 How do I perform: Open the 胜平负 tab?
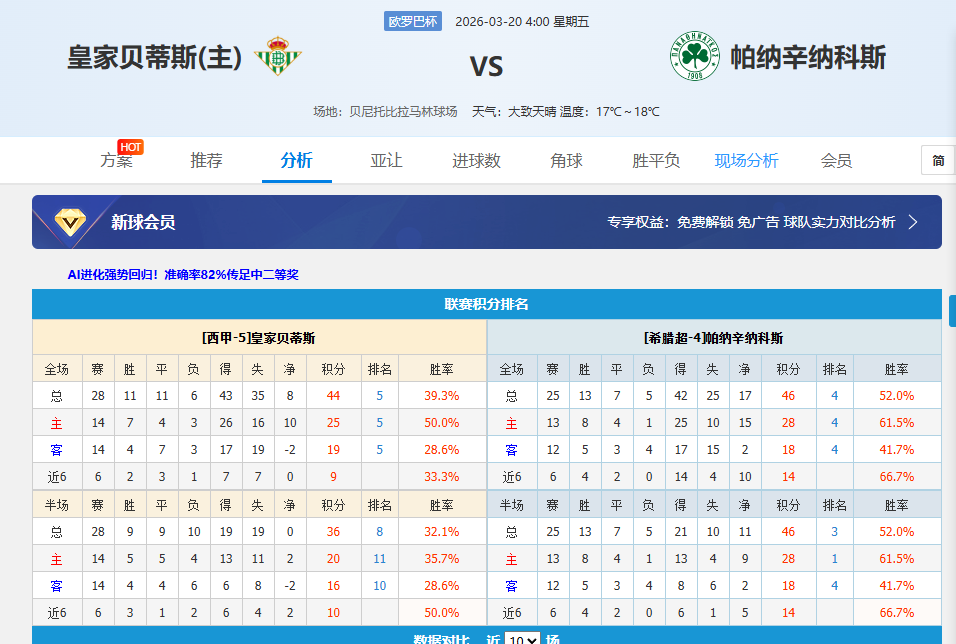click(656, 161)
